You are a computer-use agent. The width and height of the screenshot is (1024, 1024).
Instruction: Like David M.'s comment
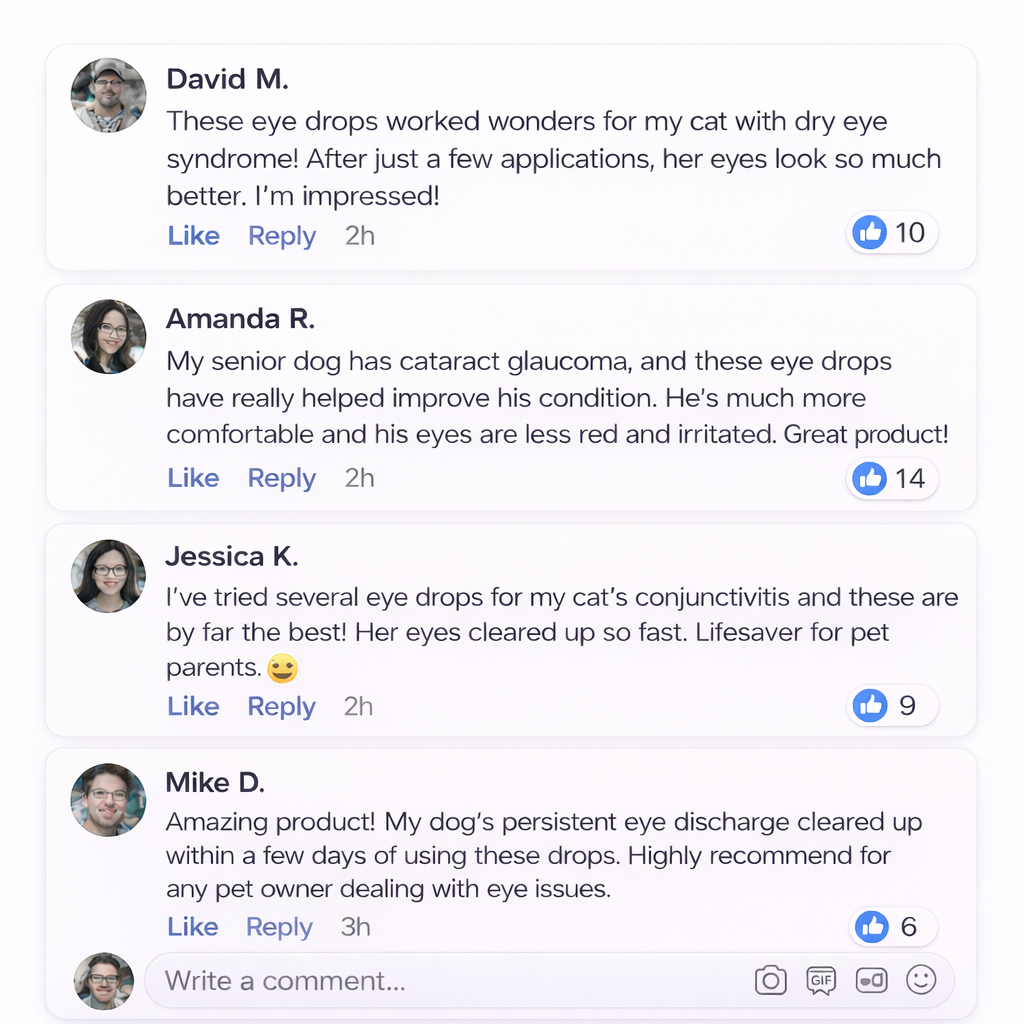[193, 236]
